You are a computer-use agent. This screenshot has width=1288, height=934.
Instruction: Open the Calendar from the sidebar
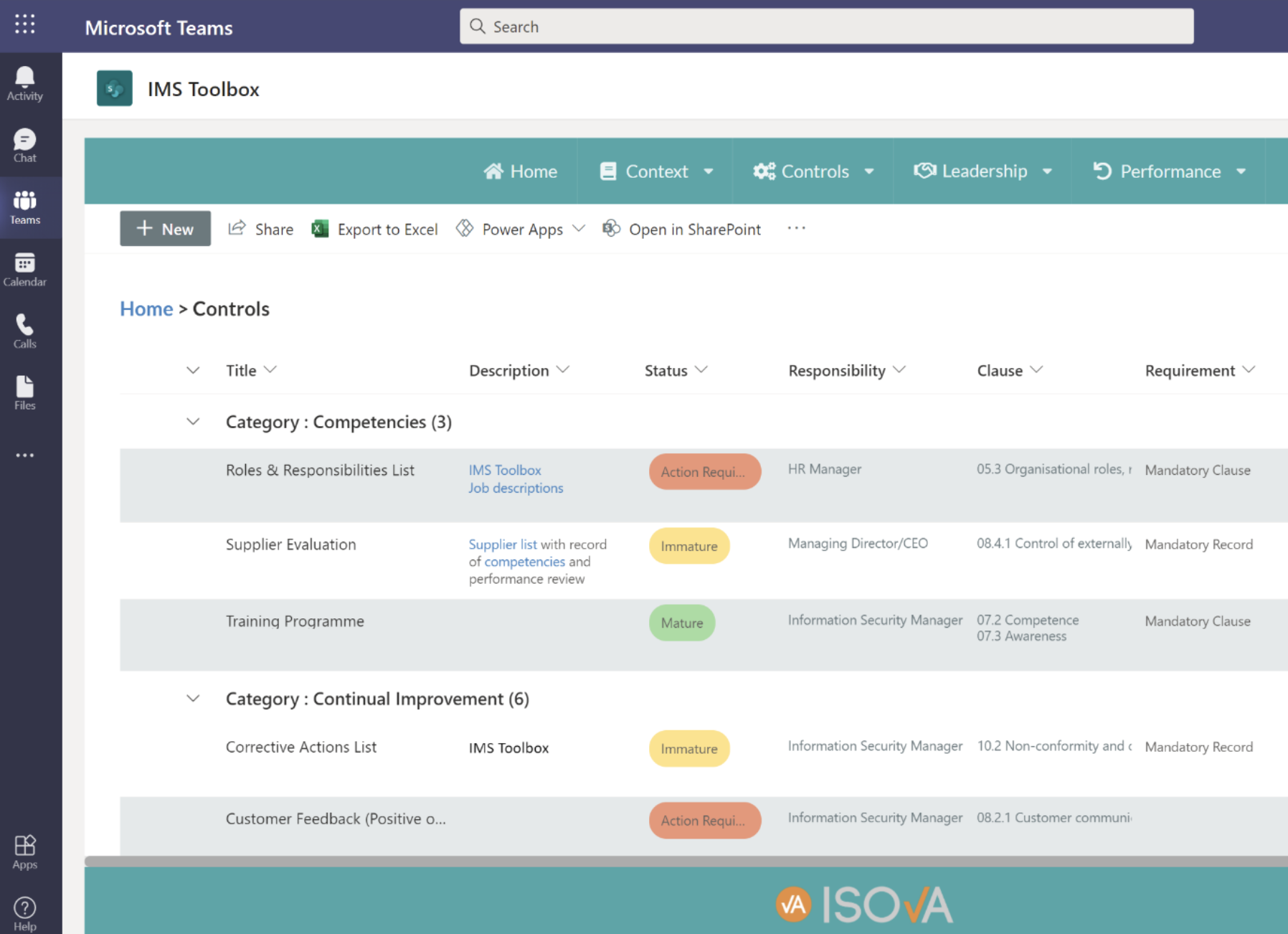pyautogui.click(x=24, y=269)
